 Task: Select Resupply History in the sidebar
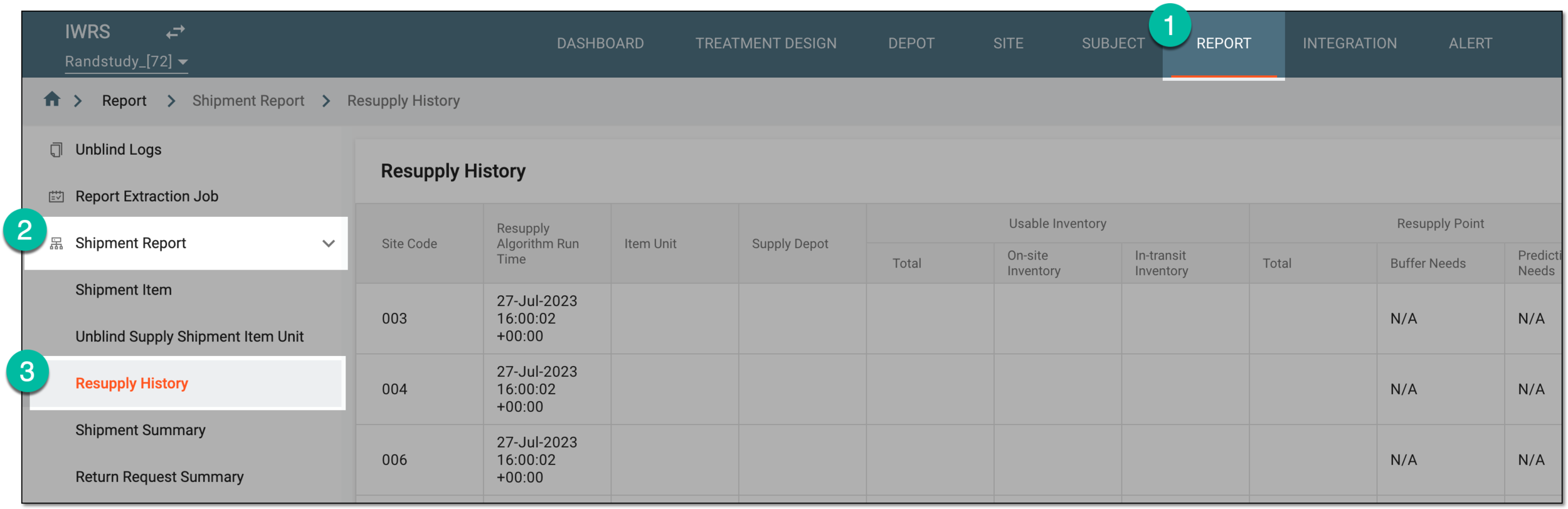[x=188, y=383]
